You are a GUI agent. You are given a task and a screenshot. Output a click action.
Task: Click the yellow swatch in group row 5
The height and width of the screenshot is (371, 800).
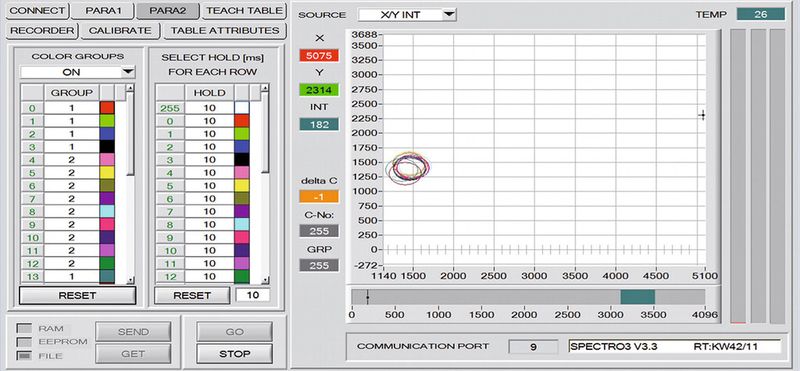(x=107, y=172)
